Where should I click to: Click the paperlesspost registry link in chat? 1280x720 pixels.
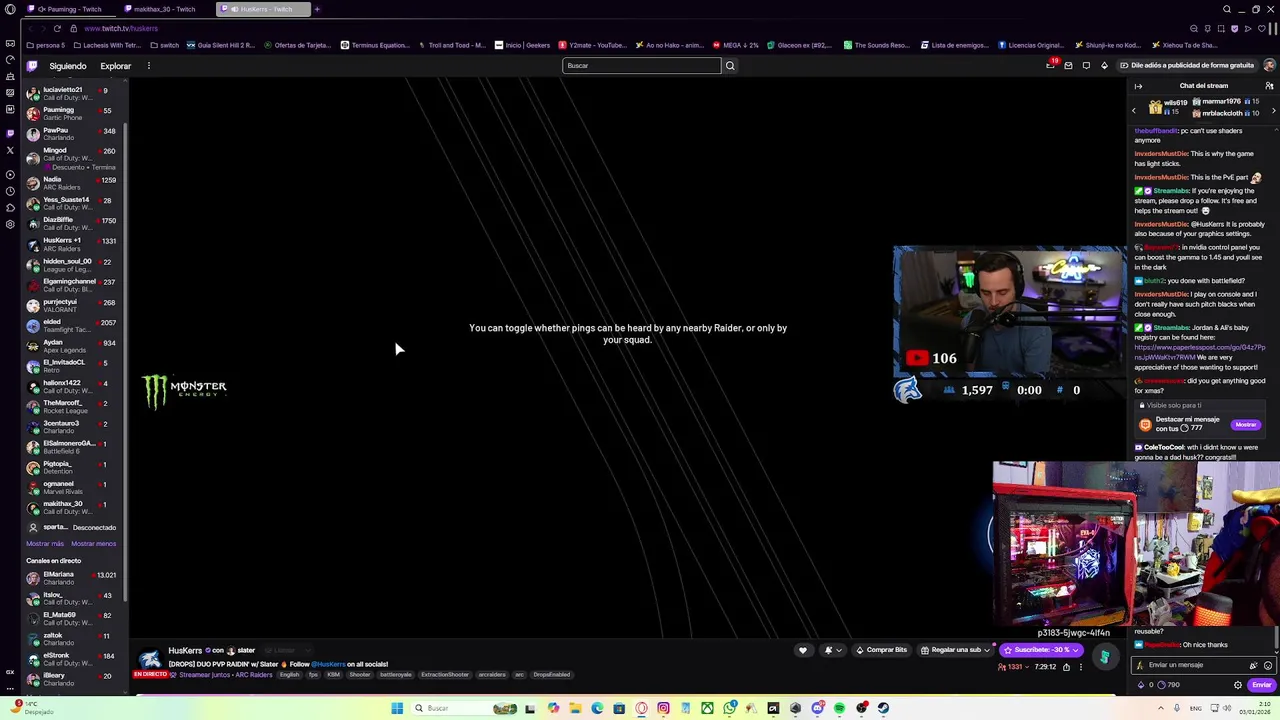click(x=1200, y=352)
